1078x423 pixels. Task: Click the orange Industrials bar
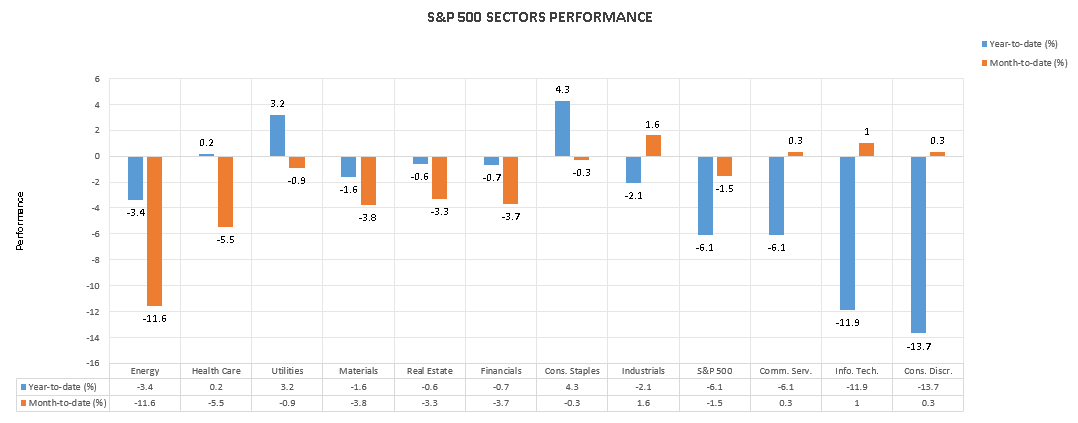point(652,146)
